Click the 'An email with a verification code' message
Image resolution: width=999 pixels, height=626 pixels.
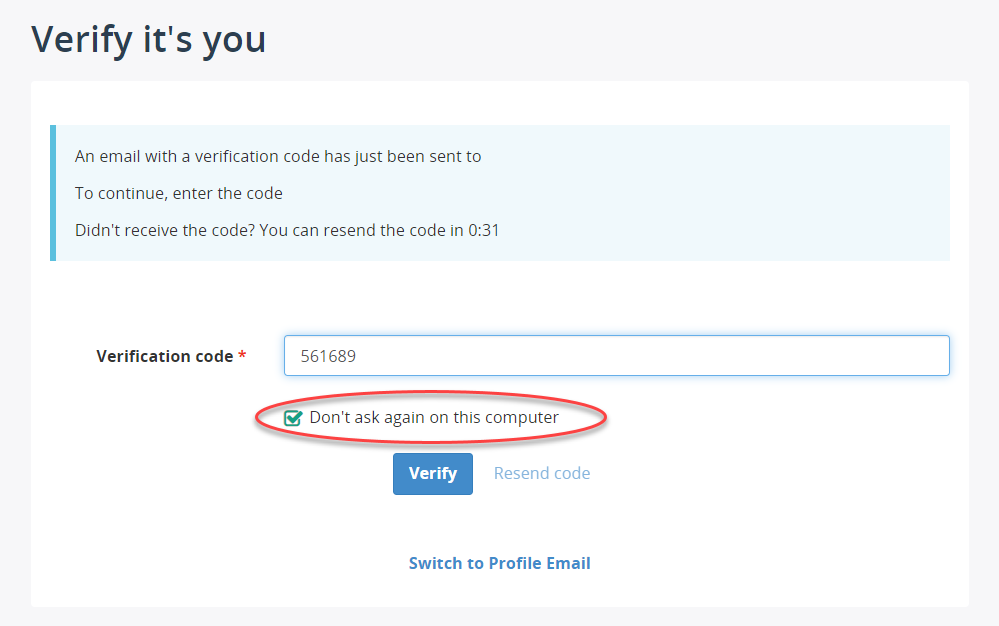coord(278,157)
